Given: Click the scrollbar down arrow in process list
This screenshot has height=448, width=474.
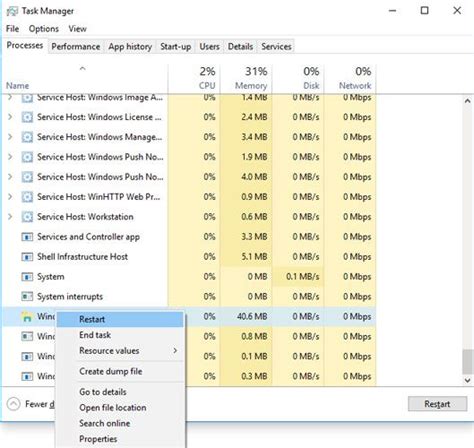Looking at the screenshot, I should 467,380.
